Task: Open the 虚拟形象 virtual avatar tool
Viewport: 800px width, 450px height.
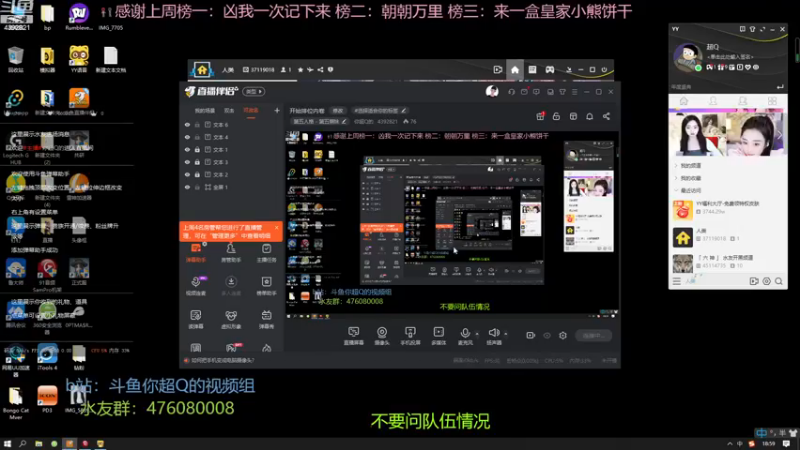Action: tap(231, 319)
